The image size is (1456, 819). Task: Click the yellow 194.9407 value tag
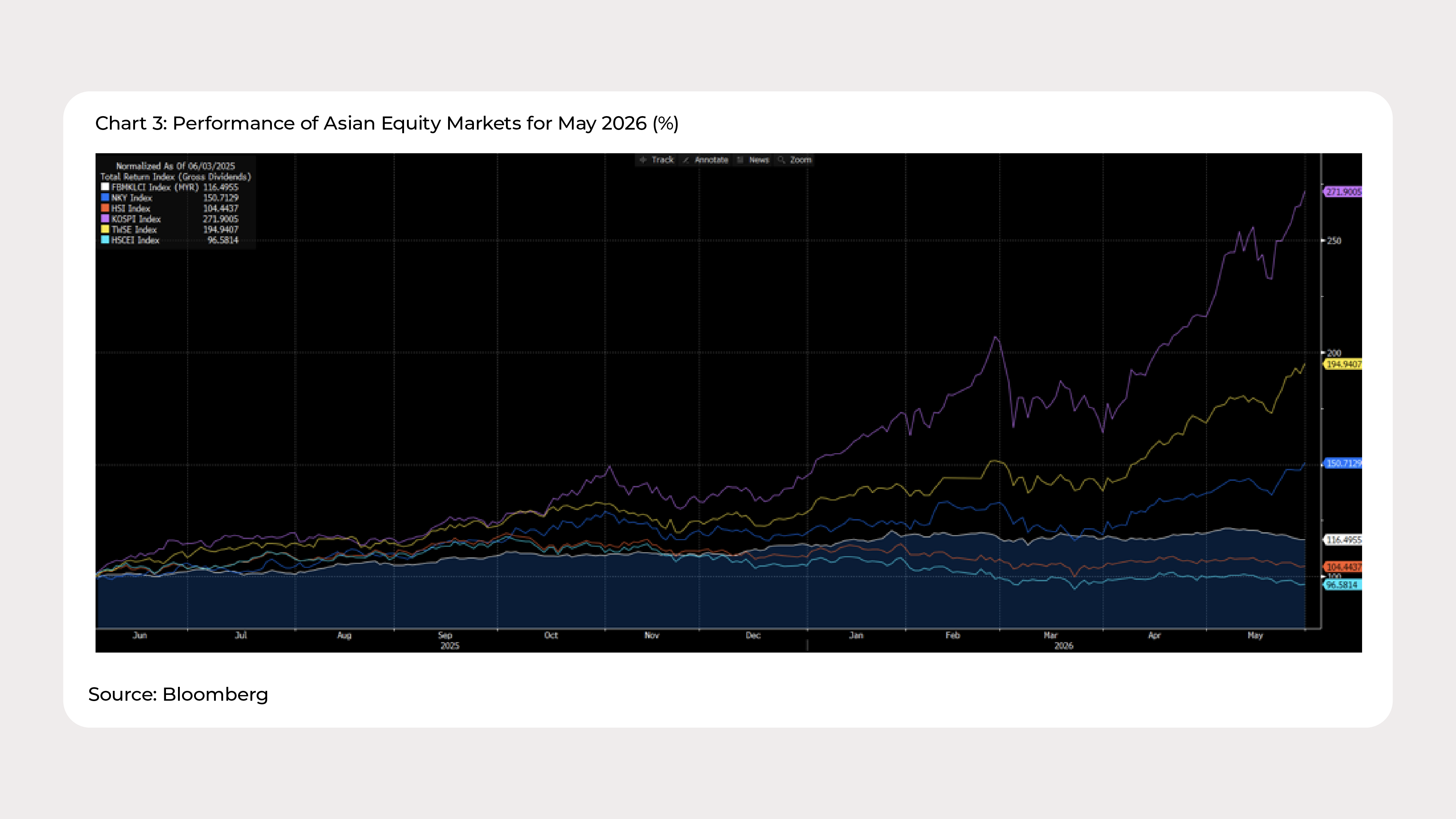pos(1343,365)
